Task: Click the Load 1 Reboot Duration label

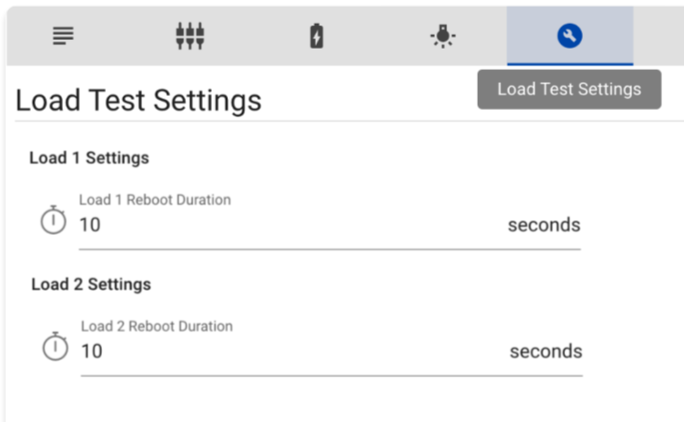Action: click(155, 200)
